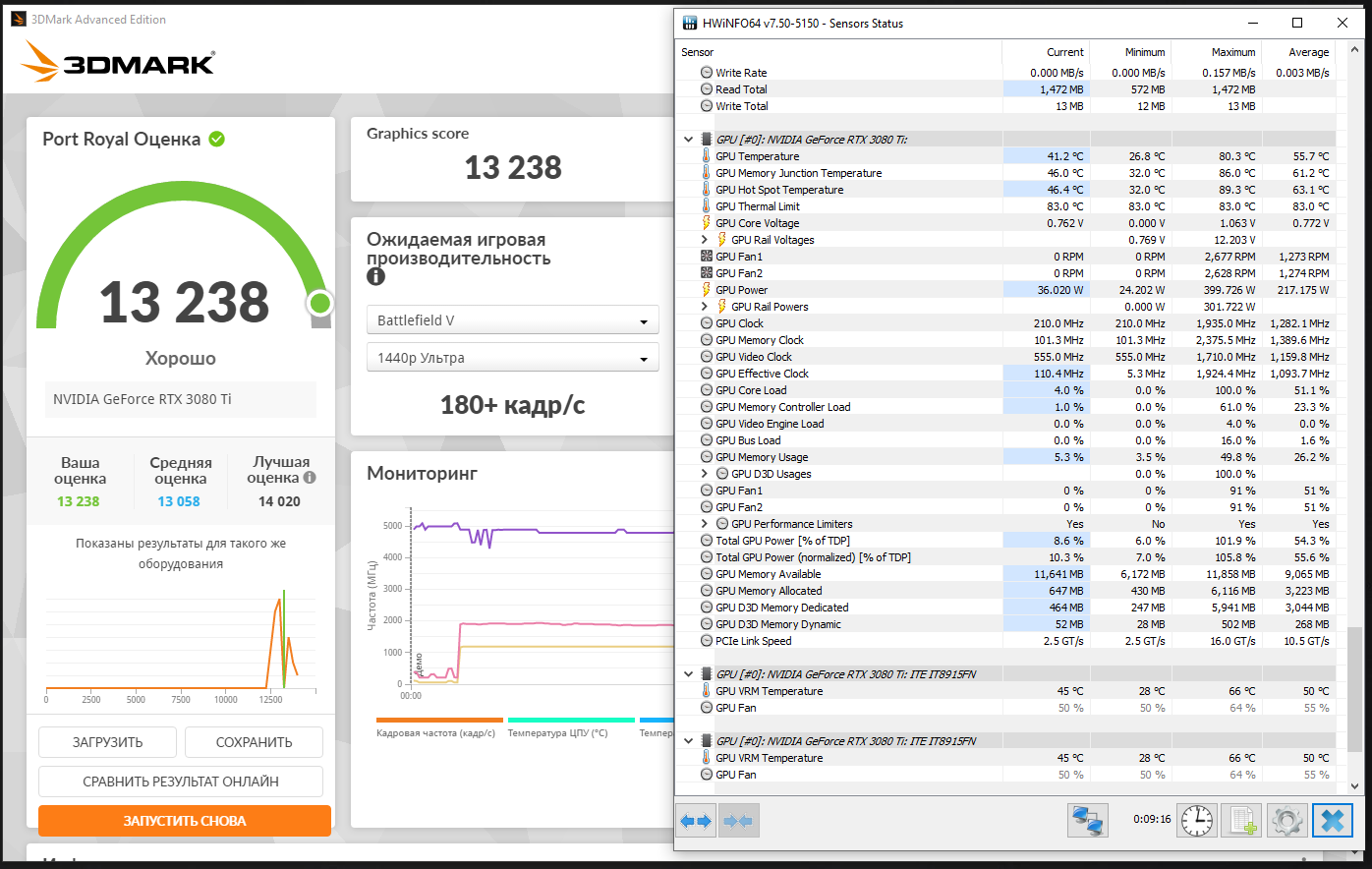Image resolution: width=1372 pixels, height=869 pixels.
Task: Click the scroll up arrow in HWiNFO
Action: tap(1355, 49)
